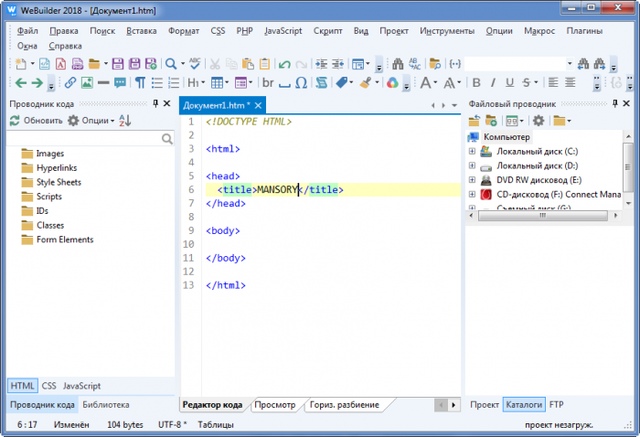Click the Insert Image toolbar icon

87,82
